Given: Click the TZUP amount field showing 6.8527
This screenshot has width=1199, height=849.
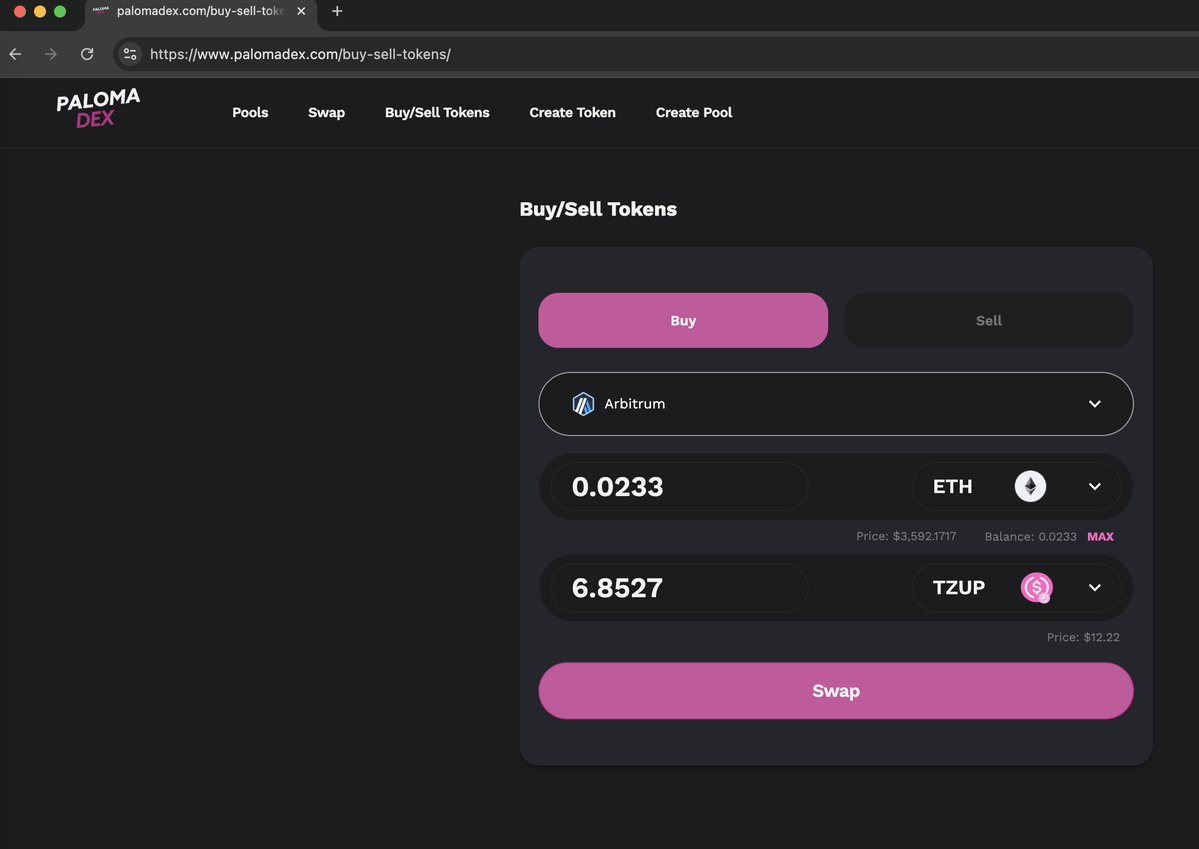Looking at the screenshot, I should [x=679, y=587].
